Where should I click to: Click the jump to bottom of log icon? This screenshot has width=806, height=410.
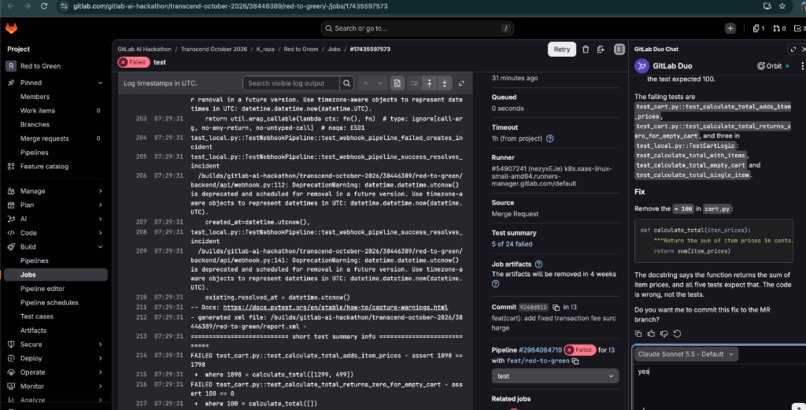point(445,83)
